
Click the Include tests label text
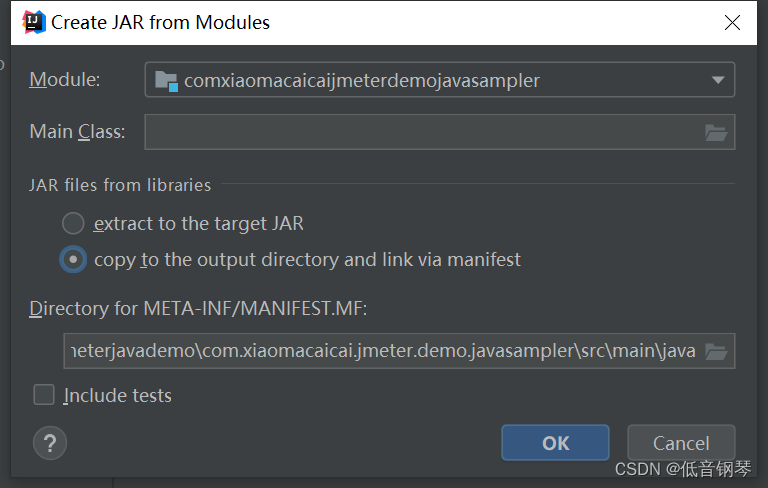(x=118, y=395)
